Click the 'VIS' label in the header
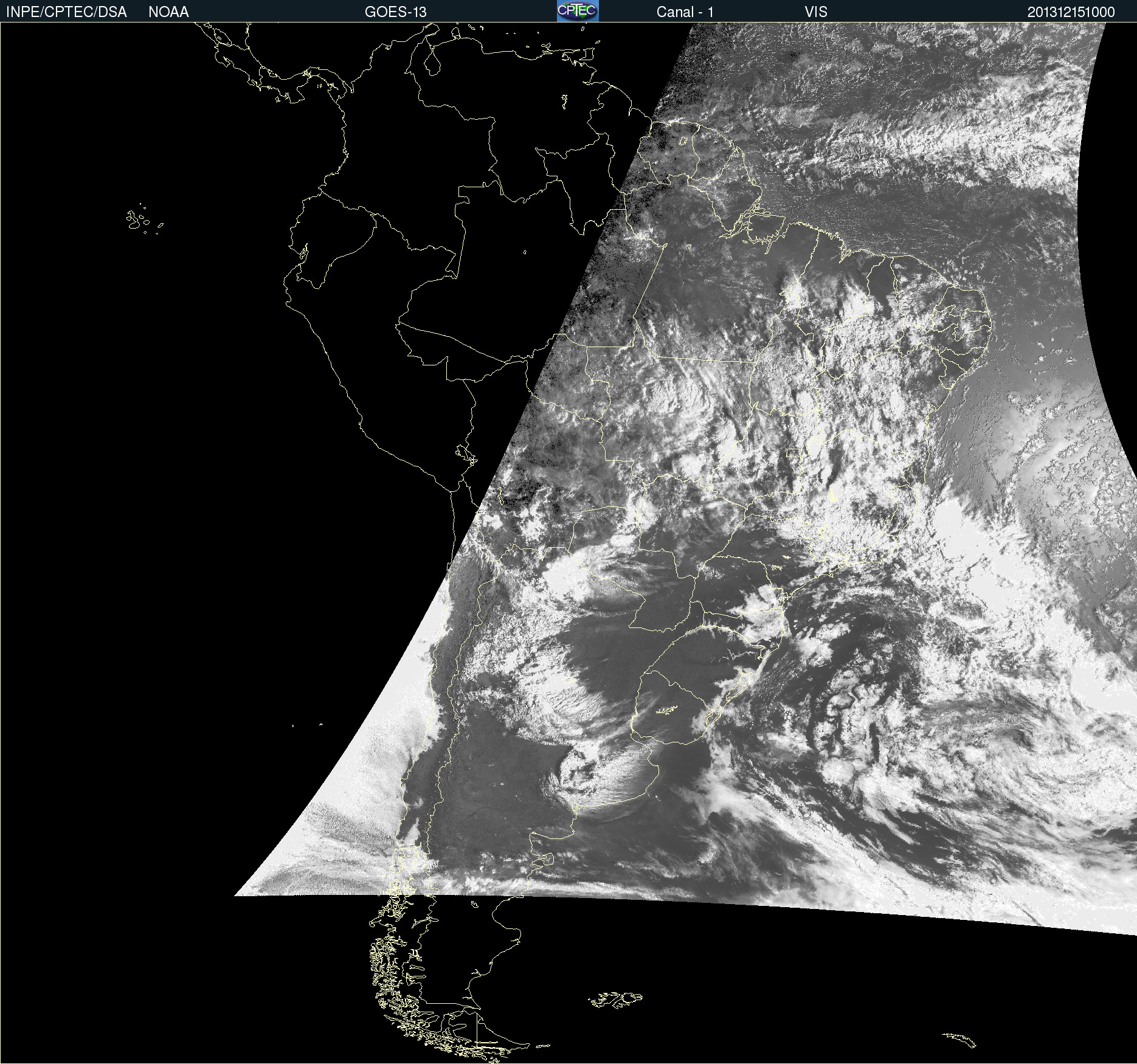This screenshot has height=1064, width=1137. click(x=816, y=12)
